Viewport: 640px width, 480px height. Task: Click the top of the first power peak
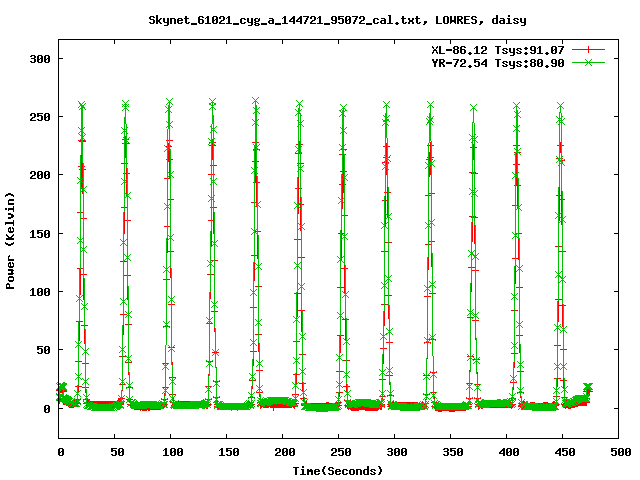click(x=82, y=104)
